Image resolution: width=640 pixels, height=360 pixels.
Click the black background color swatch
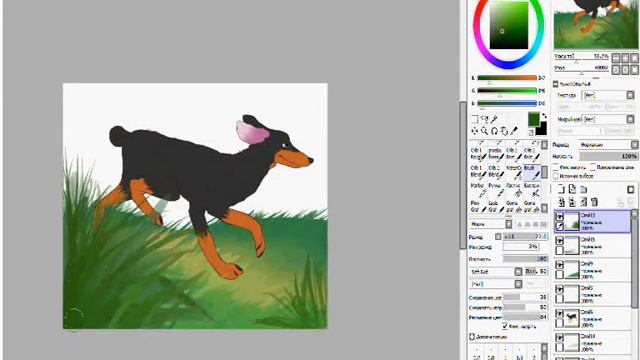pos(542,130)
